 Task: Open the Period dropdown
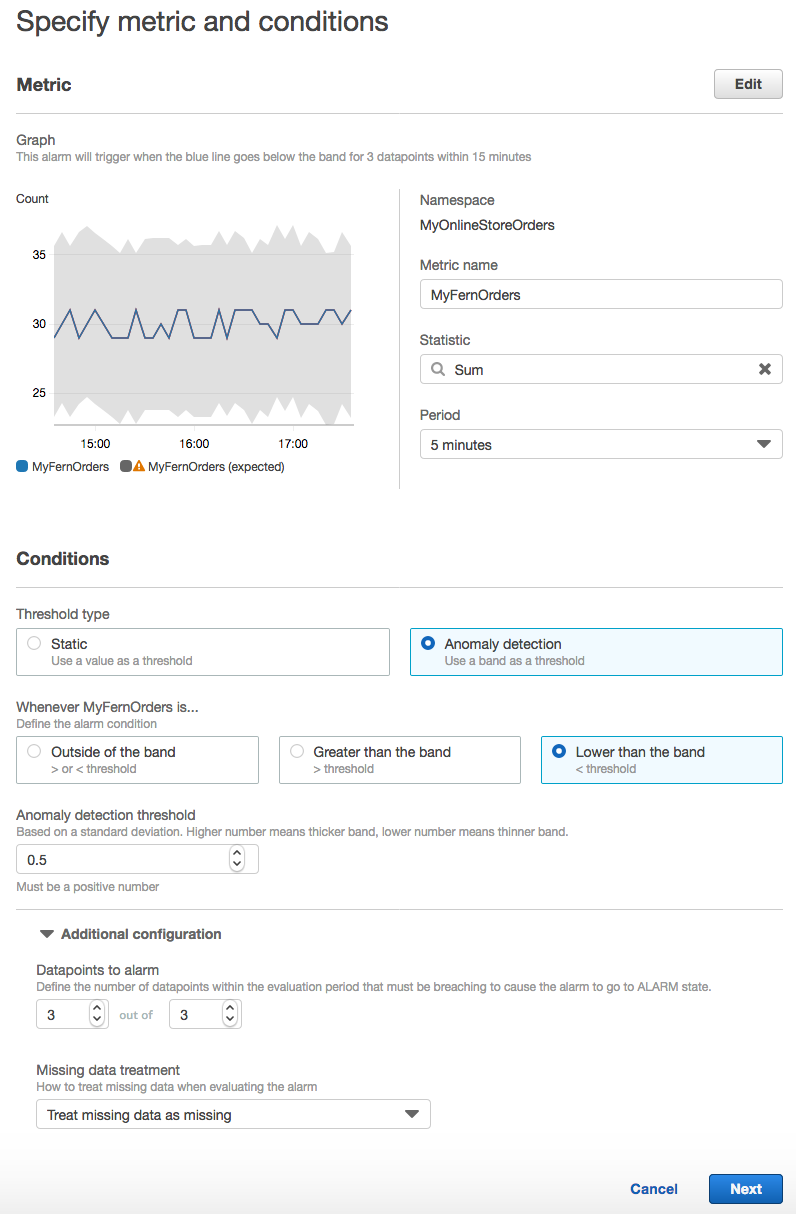click(x=601, y=444)
